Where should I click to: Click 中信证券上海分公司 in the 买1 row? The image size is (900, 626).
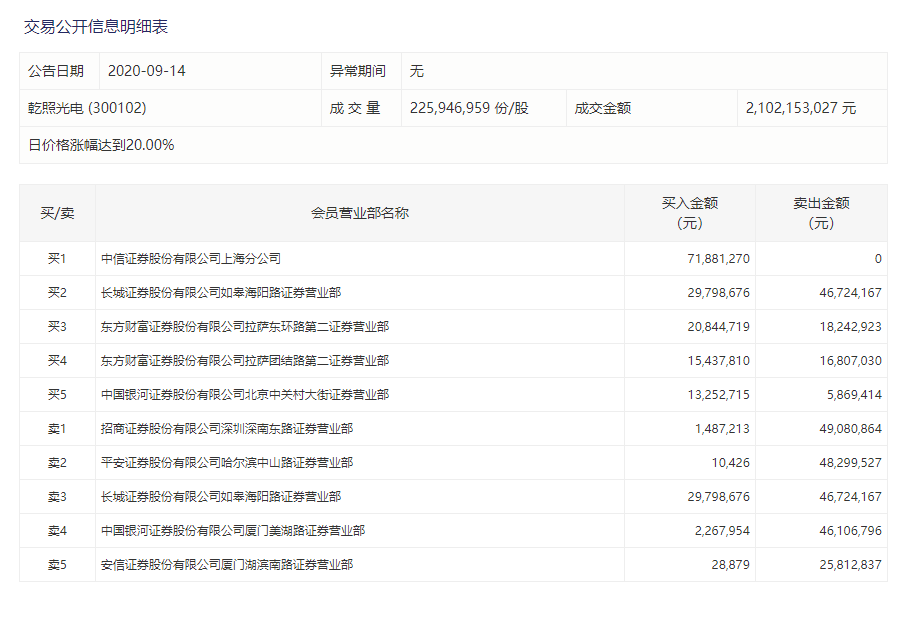[x=191, y=259]
